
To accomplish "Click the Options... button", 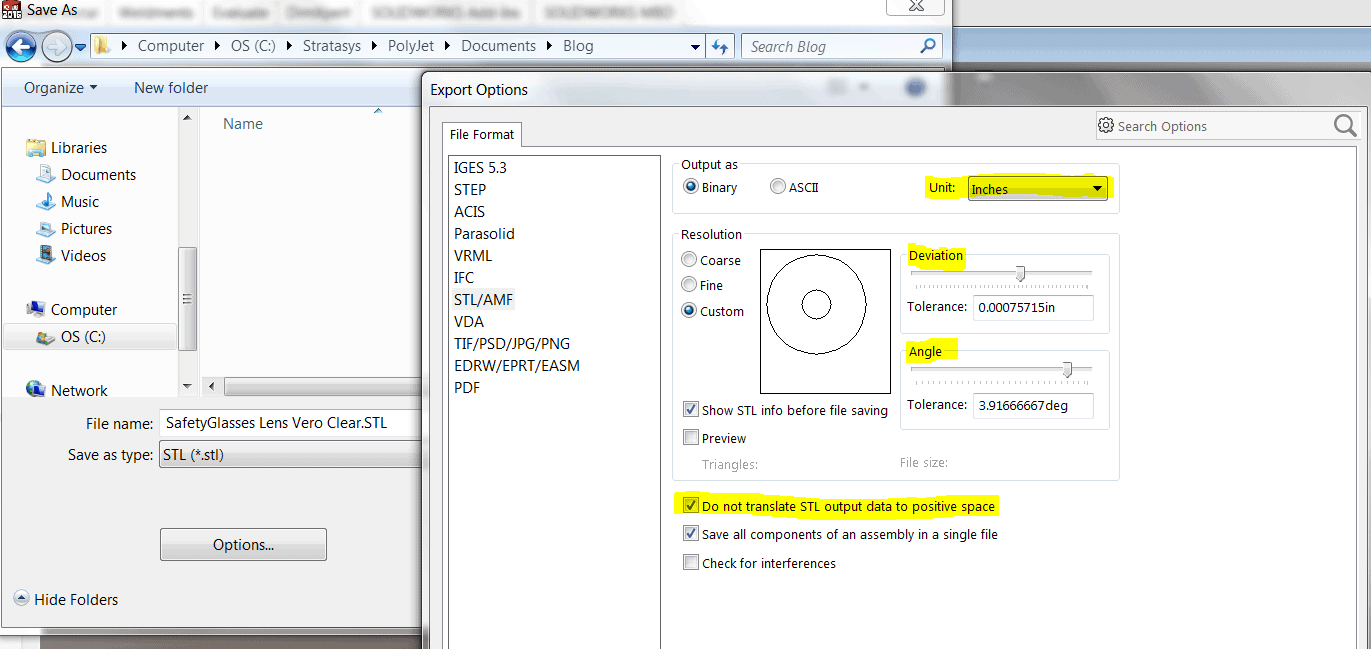I will tap(243, 545).
